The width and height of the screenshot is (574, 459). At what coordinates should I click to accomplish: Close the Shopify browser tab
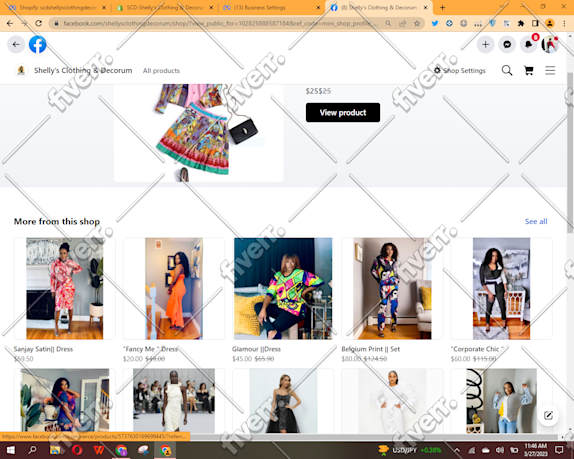point(104,8)
